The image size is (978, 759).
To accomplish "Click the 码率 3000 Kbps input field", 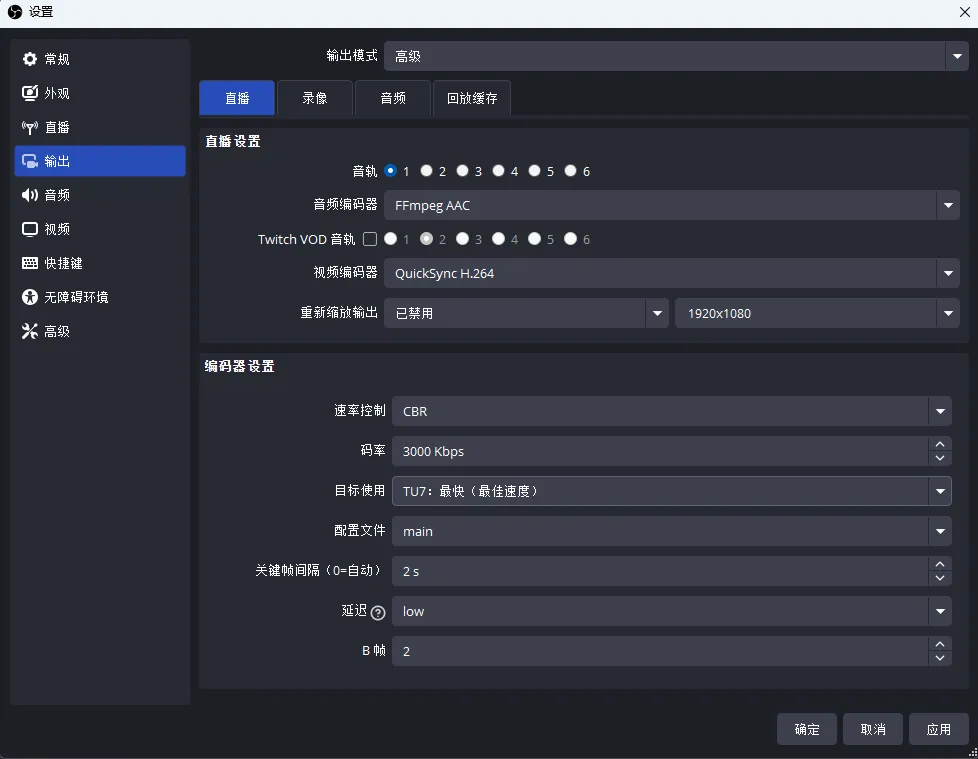I will (660, 451).
